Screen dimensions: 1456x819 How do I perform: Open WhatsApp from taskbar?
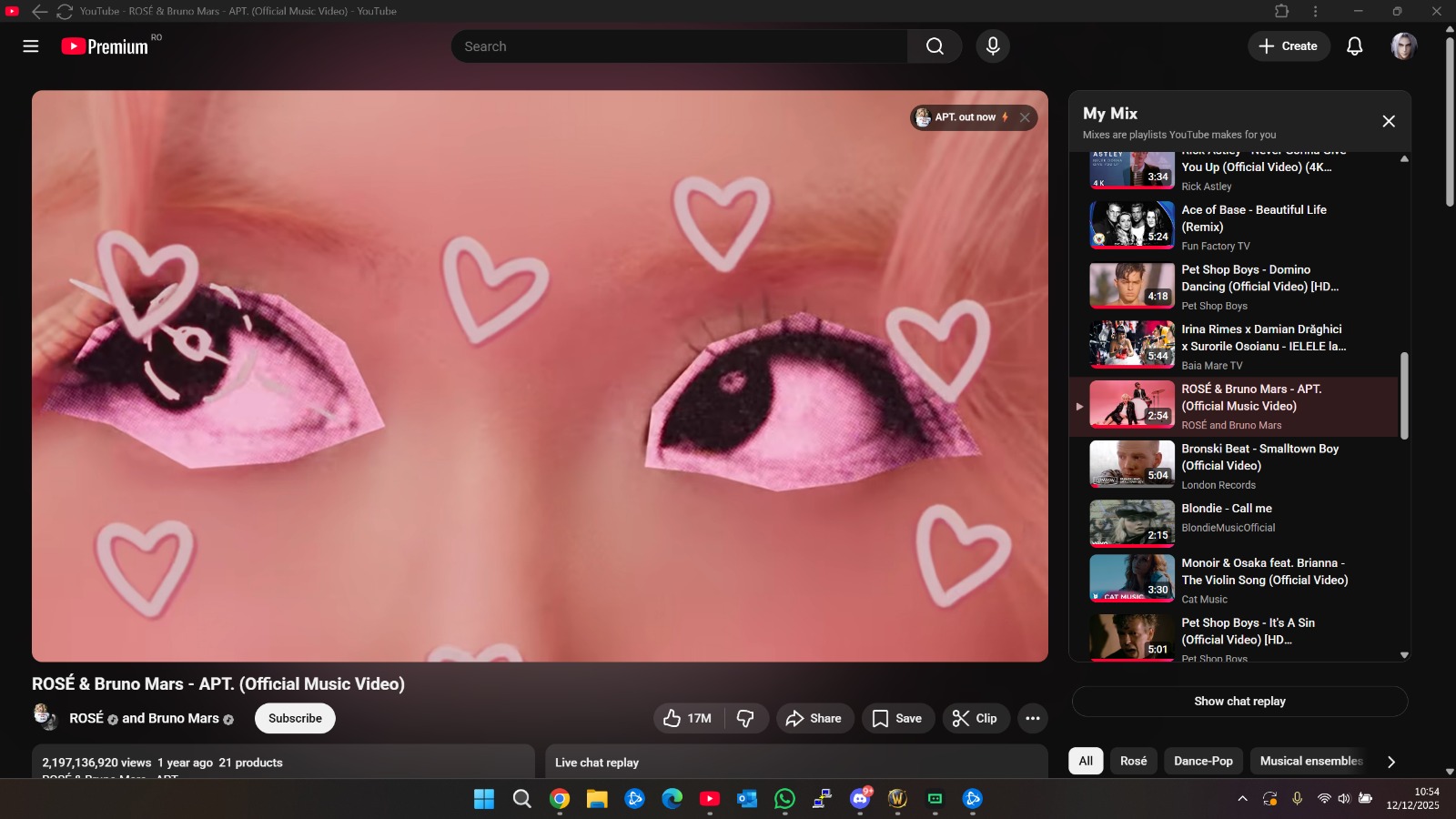784,799
